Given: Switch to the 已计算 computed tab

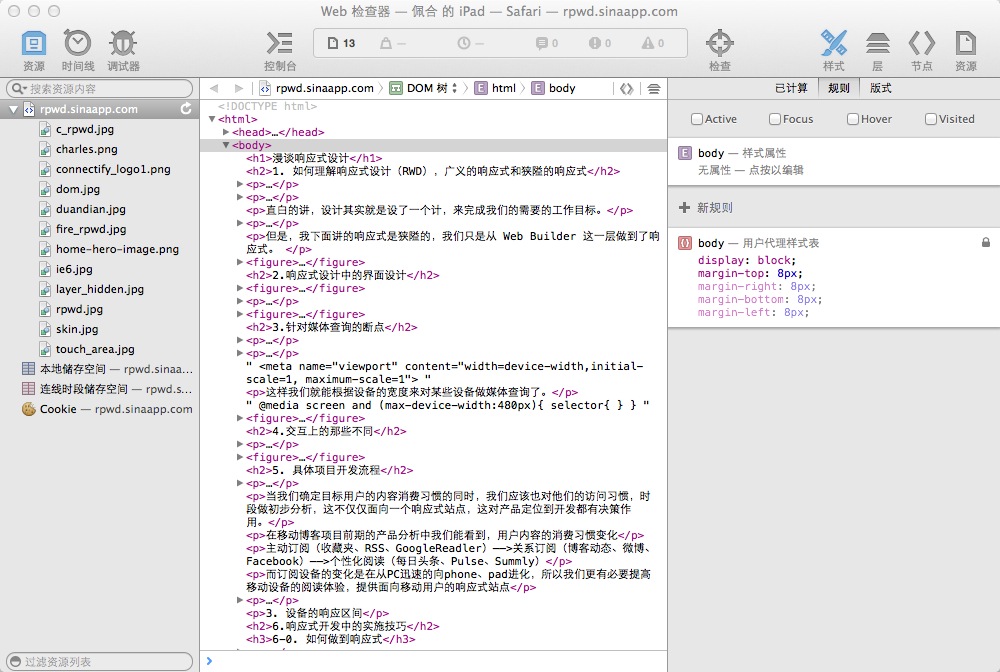Looking at the screenshot, I should point(791,88).
